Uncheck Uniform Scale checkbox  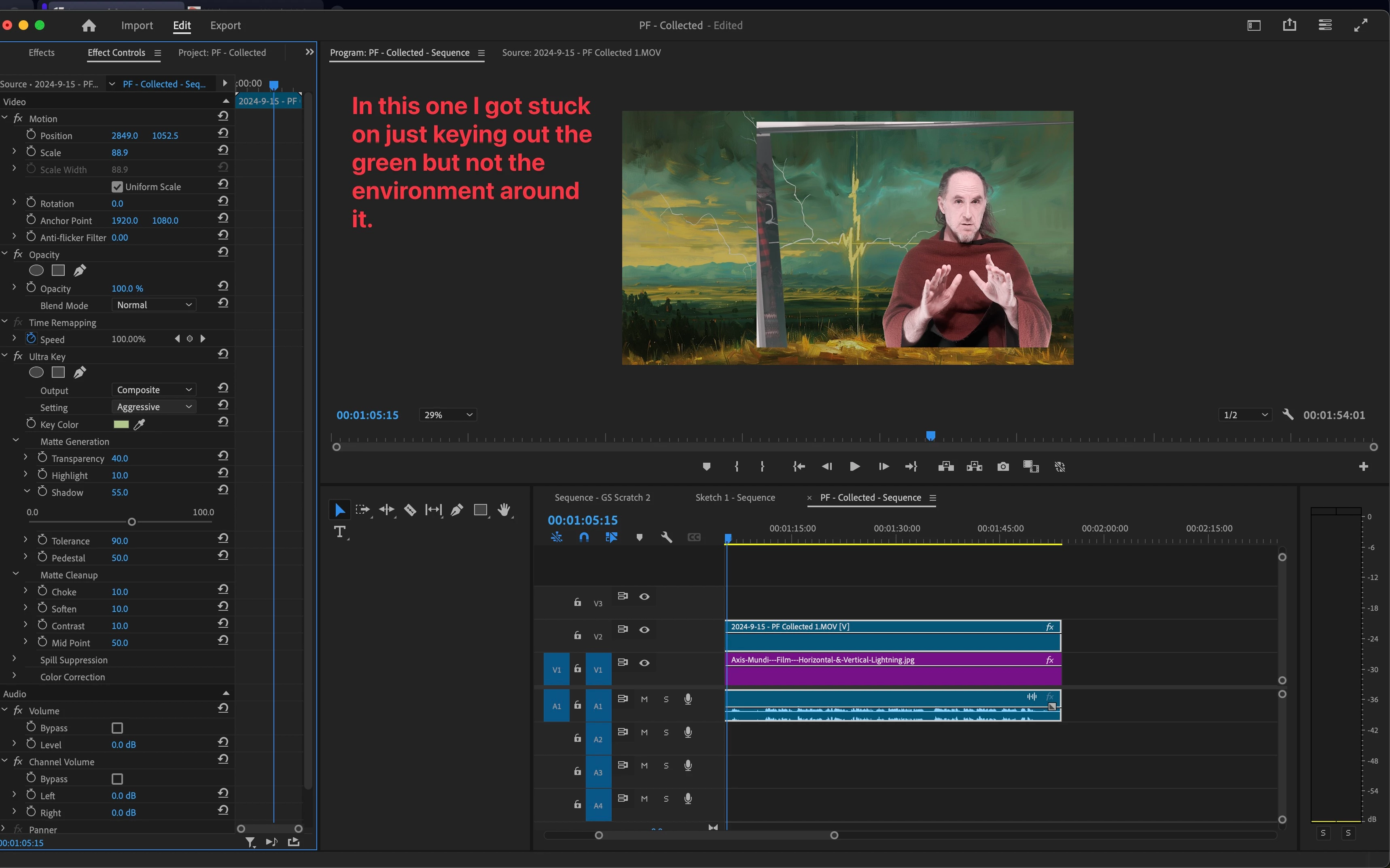coord(117,186)
